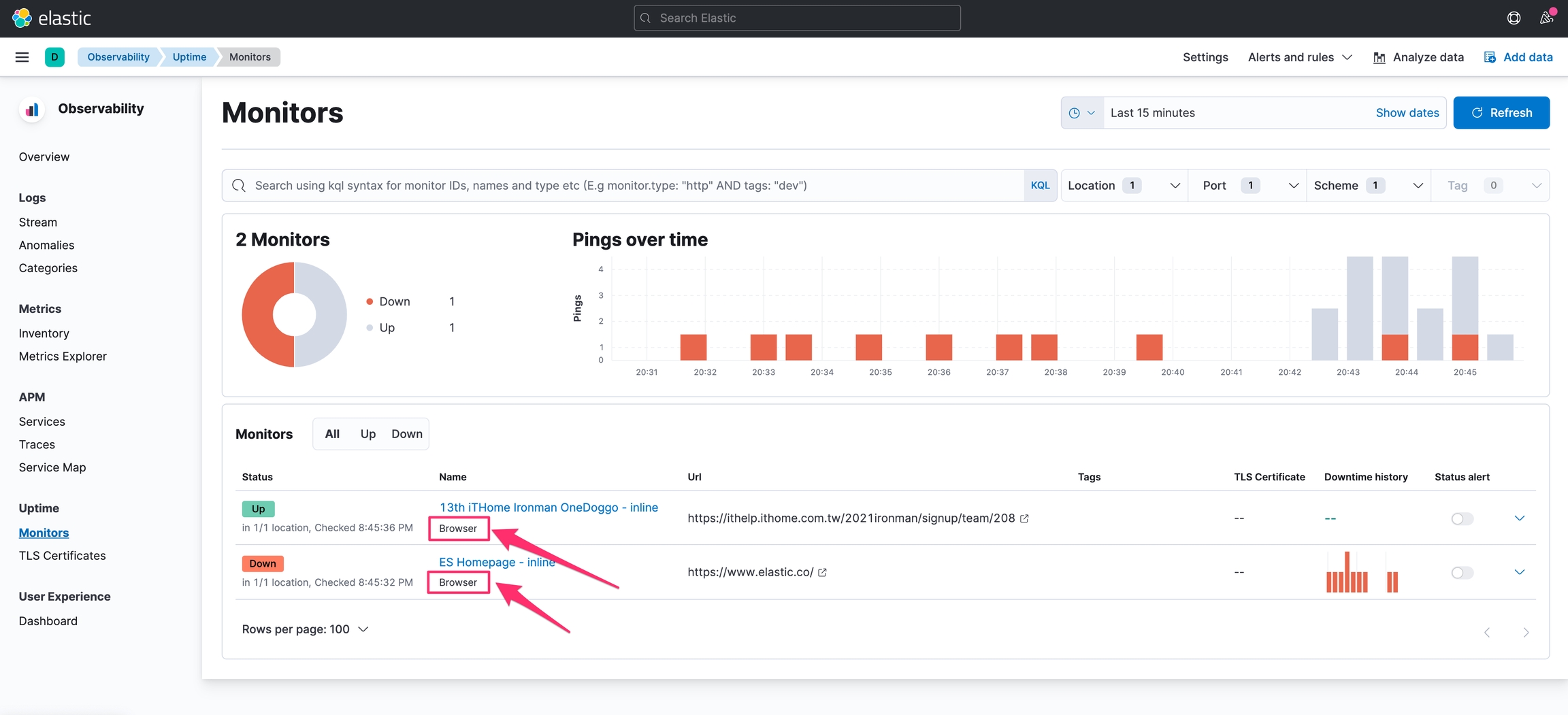Toggle the KQL syntax switch

1040,186
